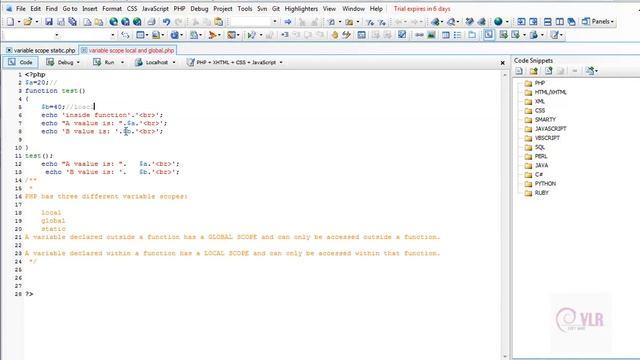This screenshot has width=640, height=360.
Task: Toggle vertical split view icon
Action: point(560,22)
